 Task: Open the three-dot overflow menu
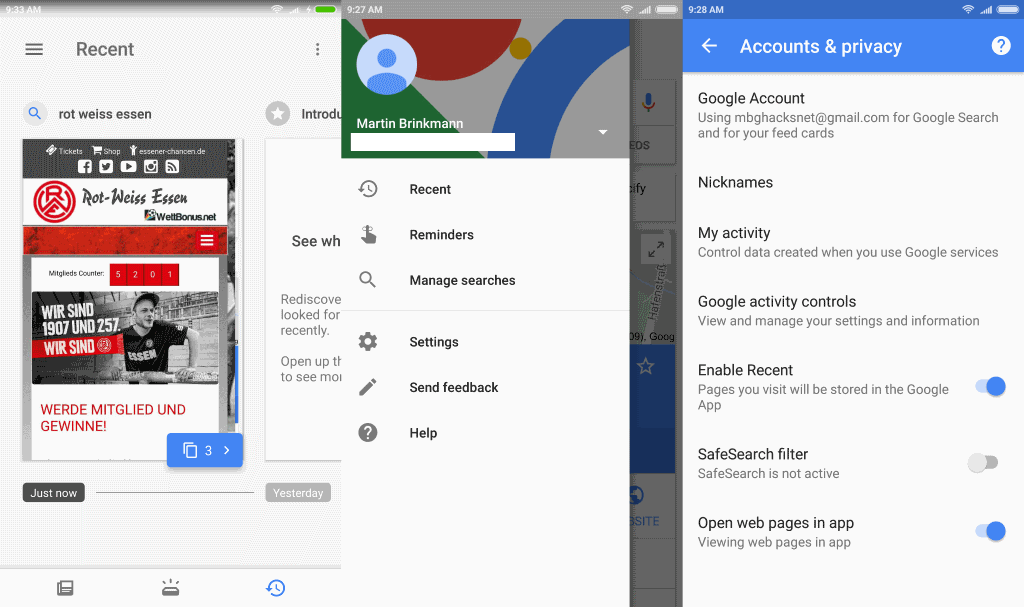coord(317,50)
